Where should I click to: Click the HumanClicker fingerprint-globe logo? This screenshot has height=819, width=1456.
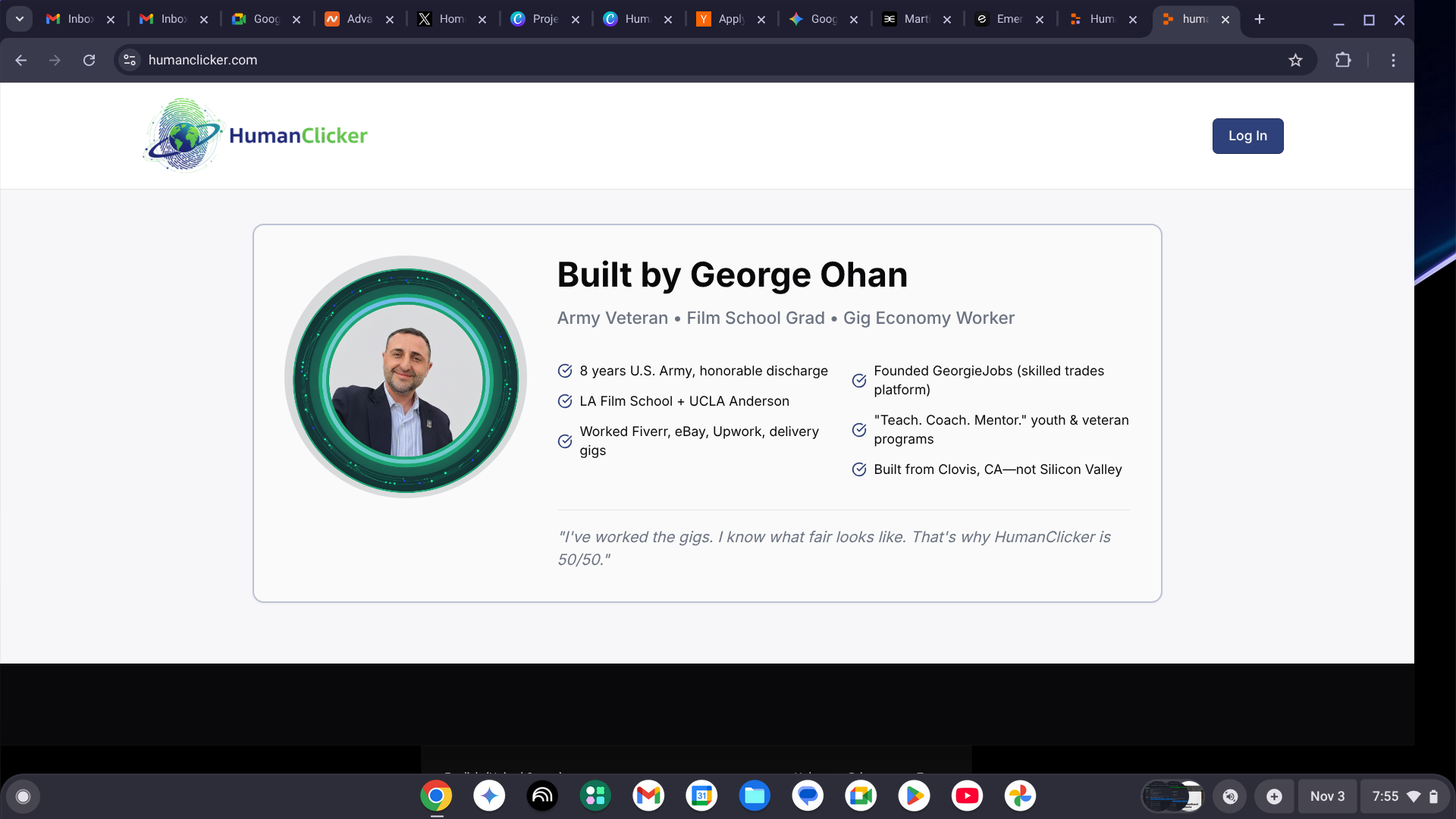[x=182, y=135]
